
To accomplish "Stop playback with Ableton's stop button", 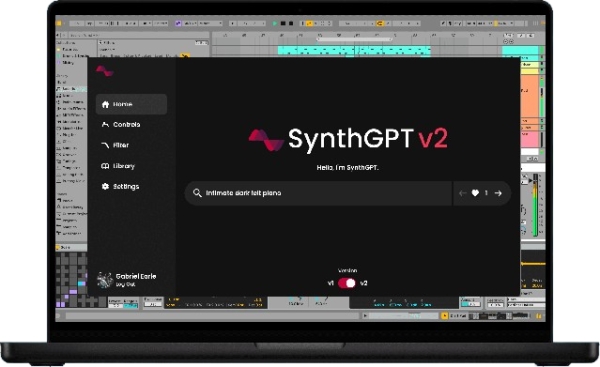I will point(283,23).
